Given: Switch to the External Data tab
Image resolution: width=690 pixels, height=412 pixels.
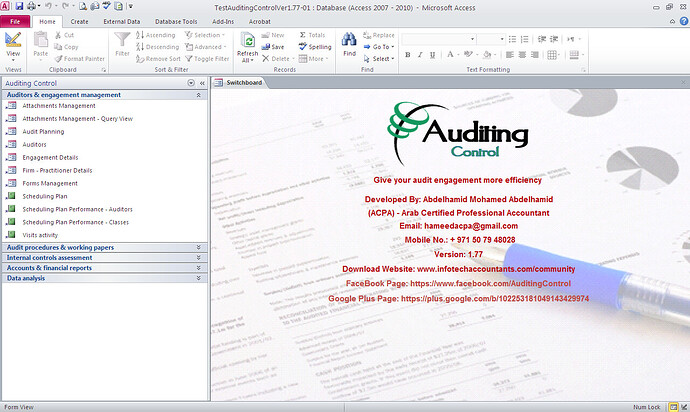Looking at the screenshot, I should point(122,20).
